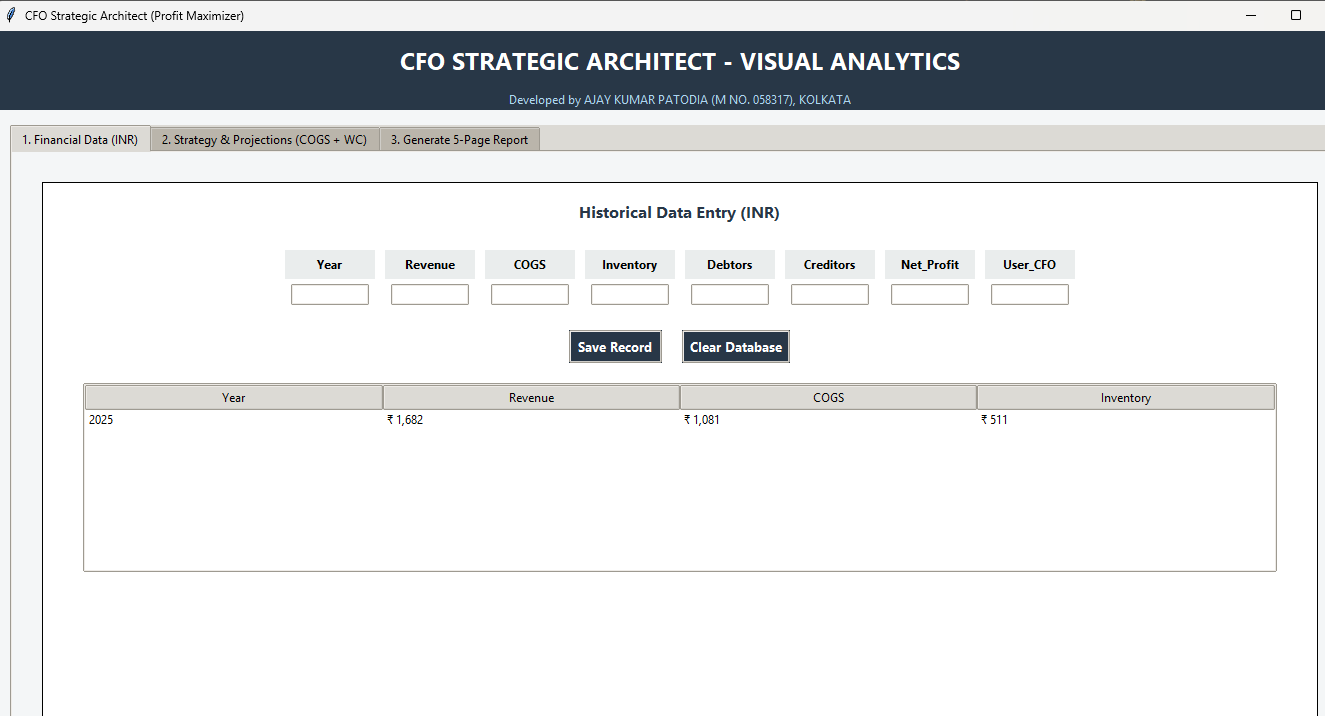1325x716 pixels.
Task: Click the Creditors entry field
Action: pos(830,295)
